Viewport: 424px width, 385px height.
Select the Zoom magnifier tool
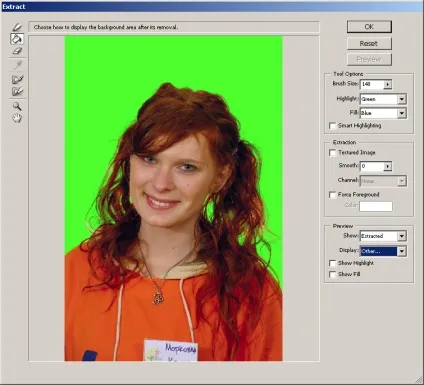17,106
